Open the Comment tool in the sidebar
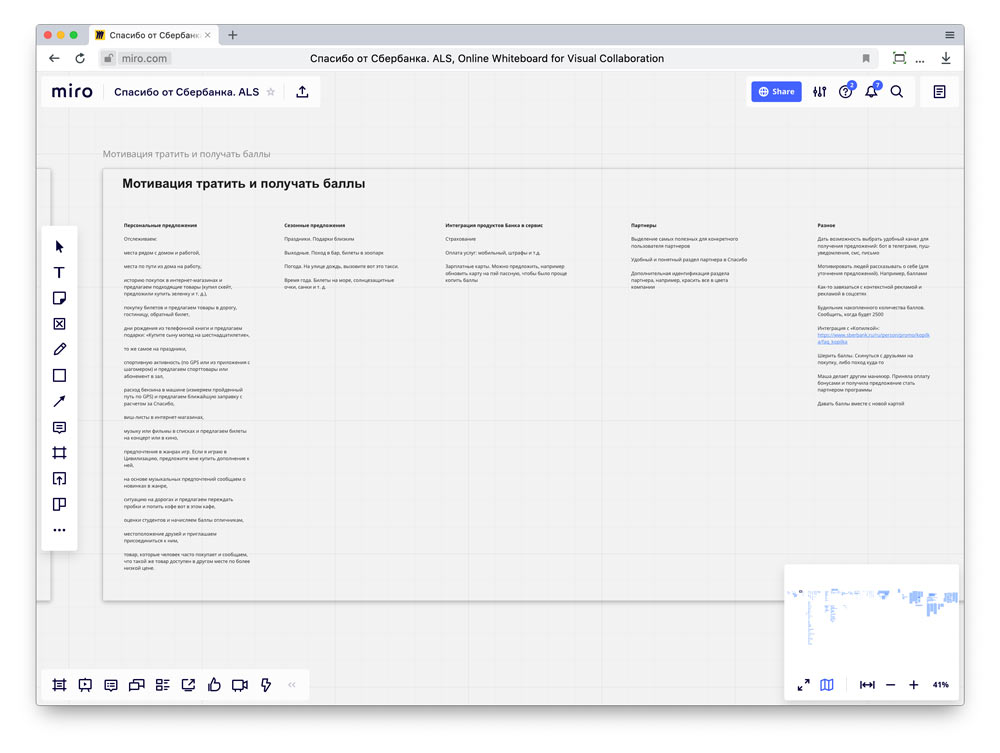The height and width of the screenshot is (753, 1000). [x=59, y=427]
